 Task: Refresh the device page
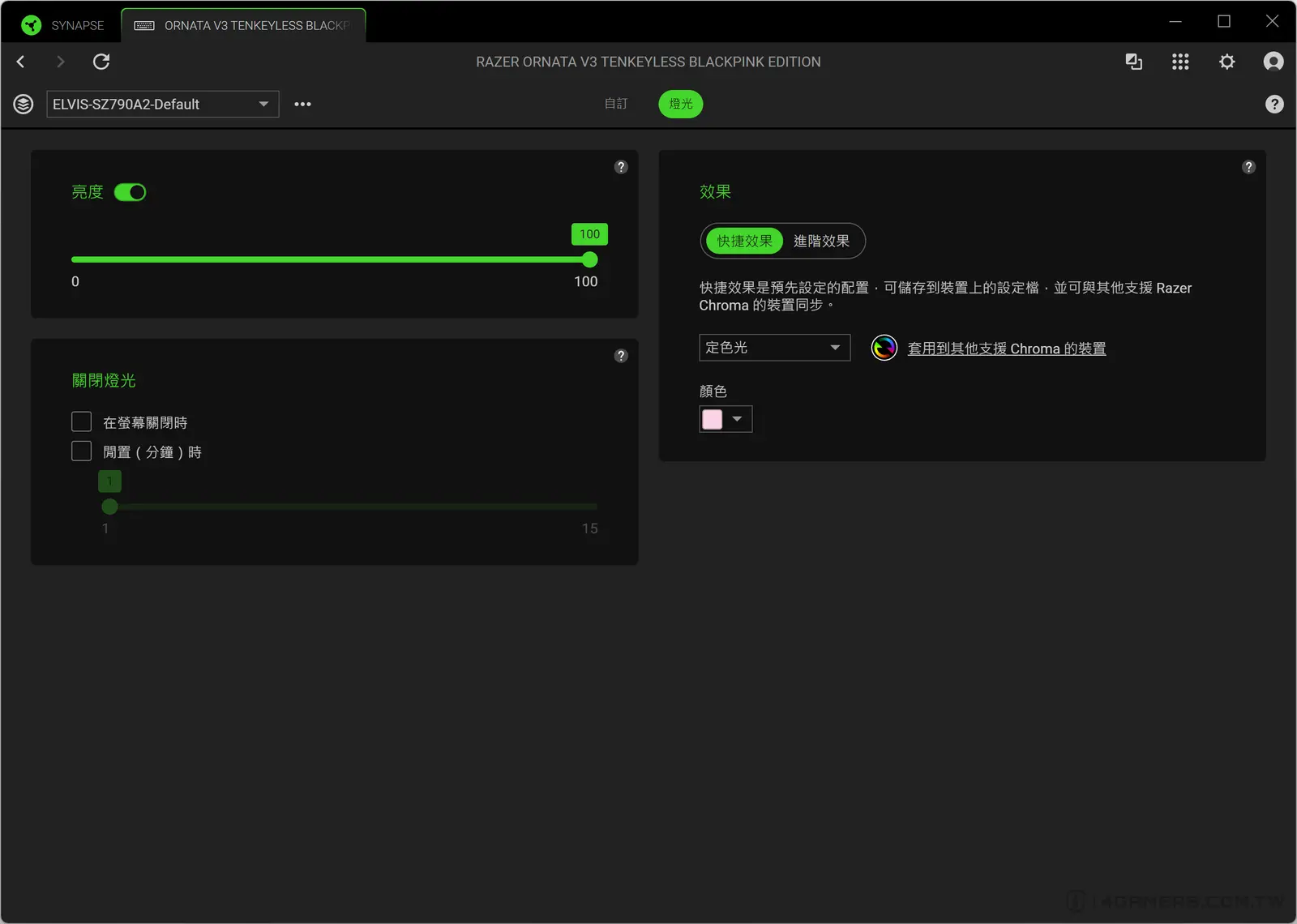coord(101,62)
